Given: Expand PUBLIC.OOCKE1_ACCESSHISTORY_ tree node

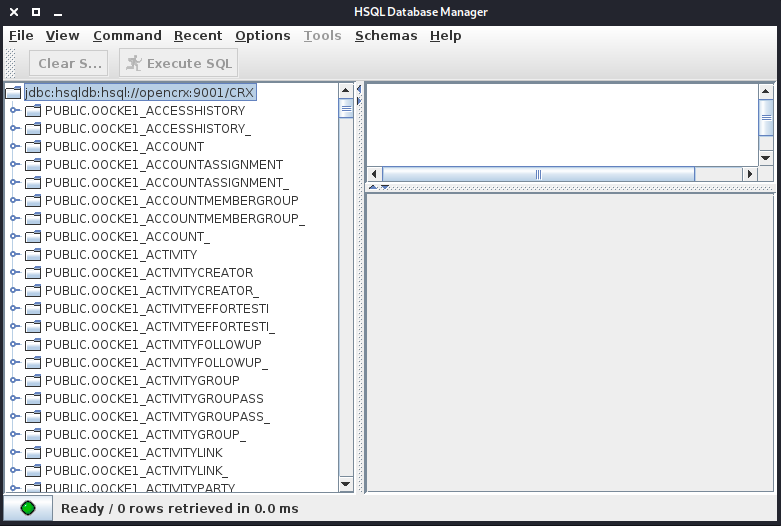Looking at the screenshot, I should [x=15, y=129].
